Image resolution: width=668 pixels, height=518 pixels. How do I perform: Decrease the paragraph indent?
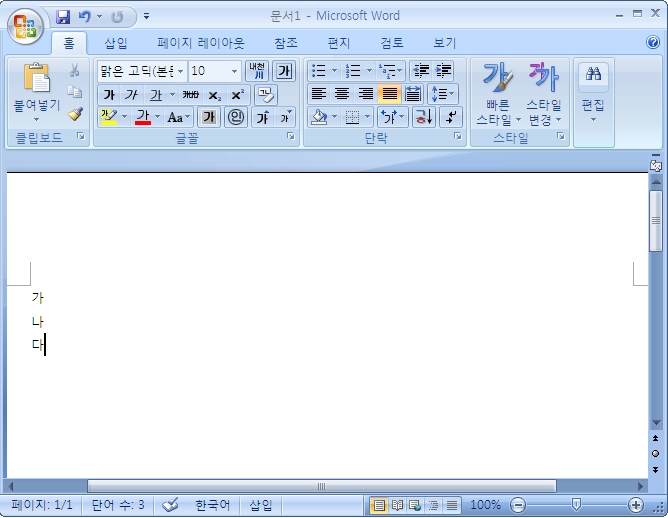pyautogui.click(x=421, y=71)
